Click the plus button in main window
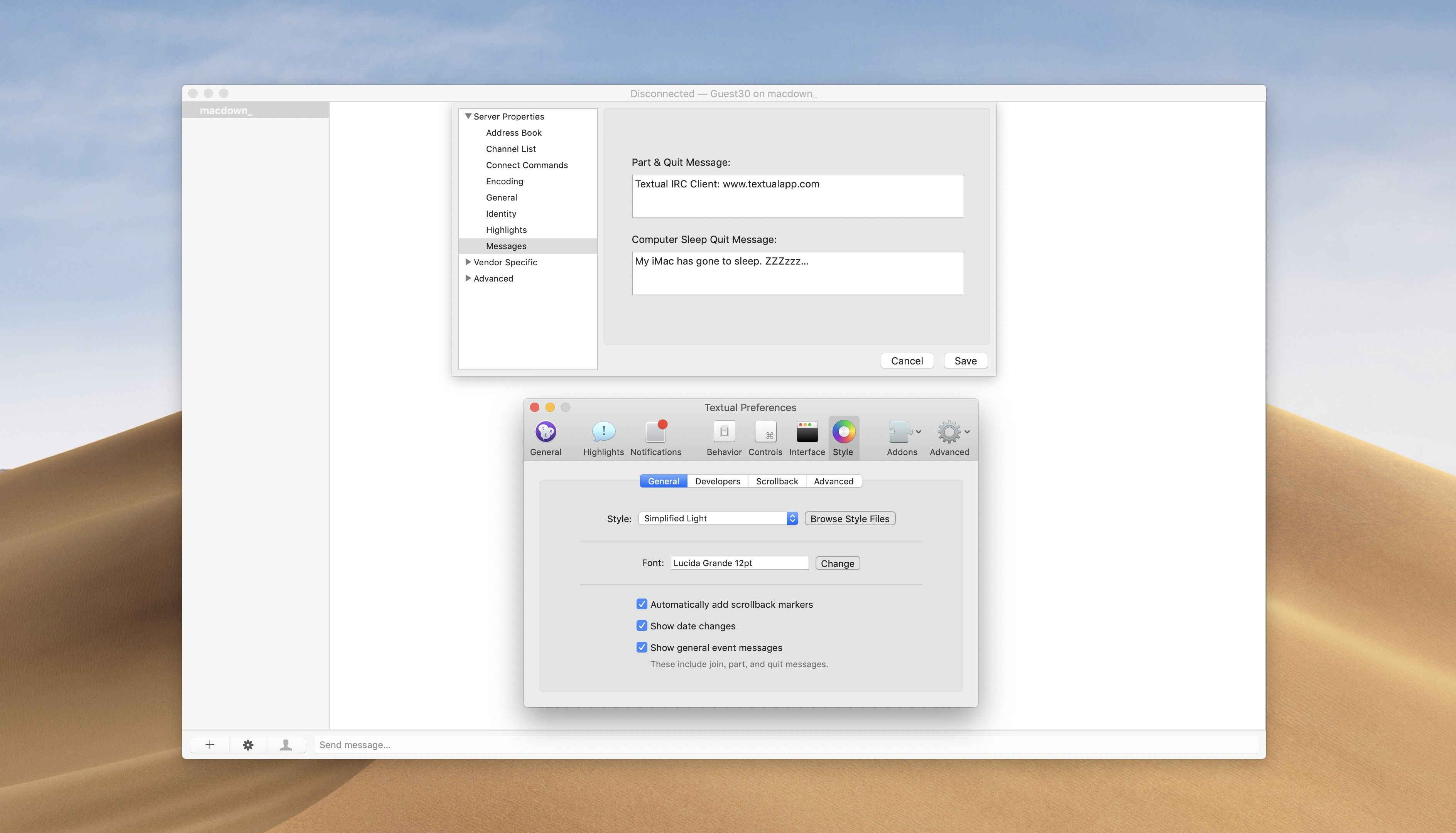1456x833 pixels. coord(209,744)
